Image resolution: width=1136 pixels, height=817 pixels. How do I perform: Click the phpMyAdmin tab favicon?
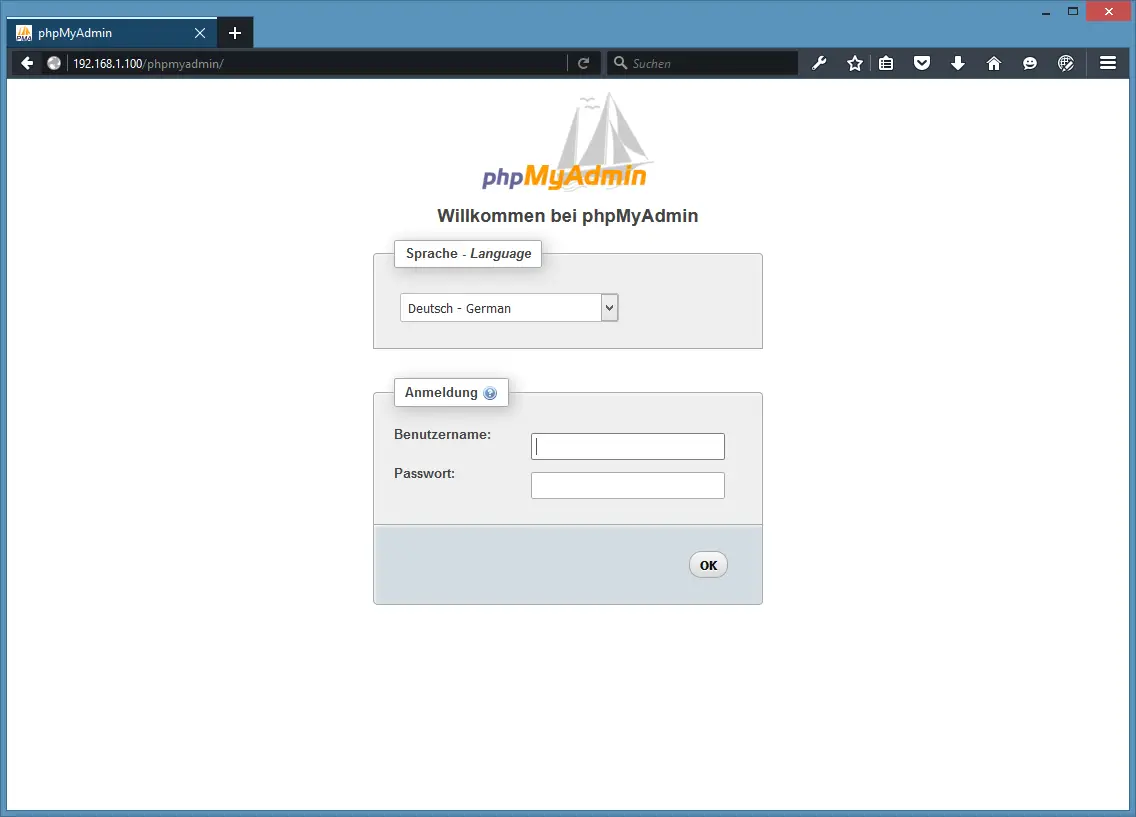pos(24,33)
